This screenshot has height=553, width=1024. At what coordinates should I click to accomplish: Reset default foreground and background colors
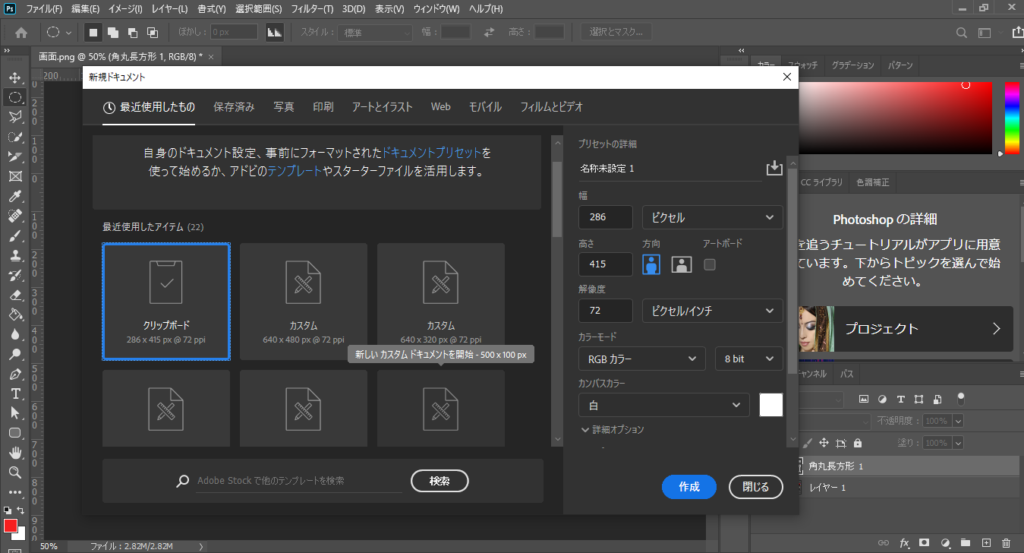[x=7, y=511]
